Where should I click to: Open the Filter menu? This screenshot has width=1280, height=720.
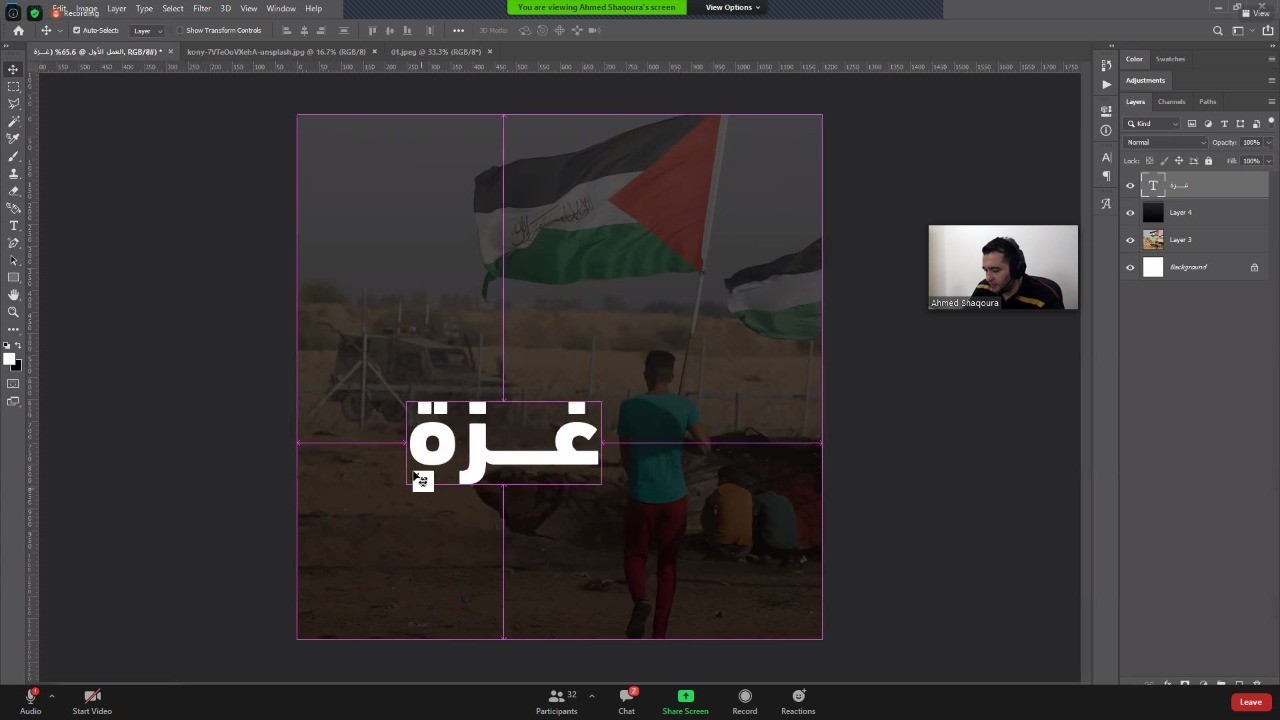[x=201, y=8]
